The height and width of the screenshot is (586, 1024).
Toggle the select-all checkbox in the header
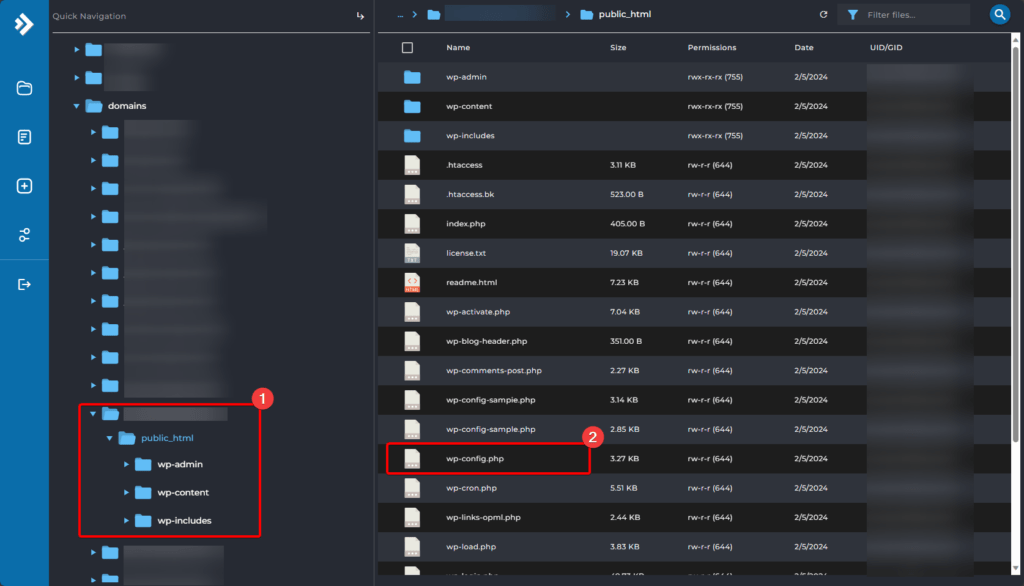coord(407,47)
